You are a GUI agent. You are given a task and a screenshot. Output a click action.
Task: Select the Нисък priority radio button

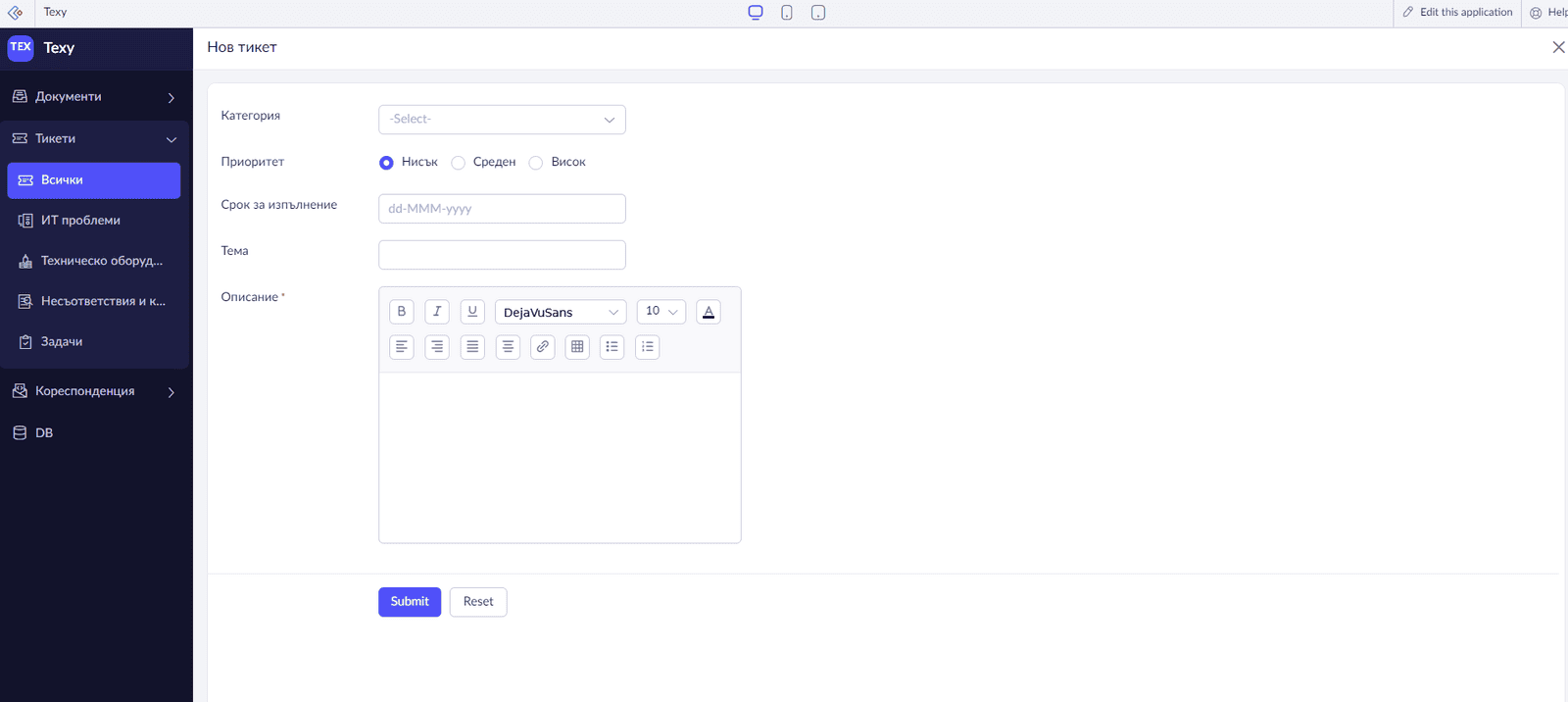tap(386, 163)
